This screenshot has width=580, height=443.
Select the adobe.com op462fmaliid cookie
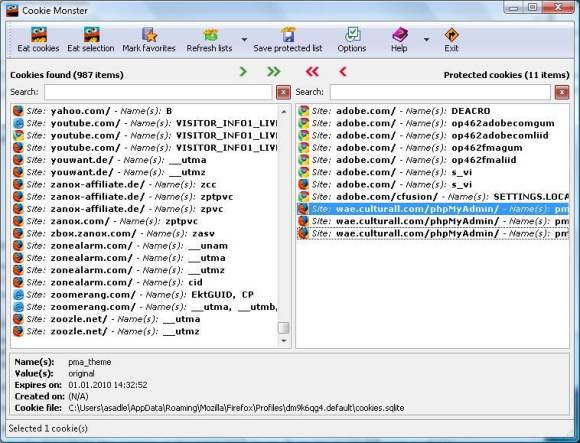point(433,160)
